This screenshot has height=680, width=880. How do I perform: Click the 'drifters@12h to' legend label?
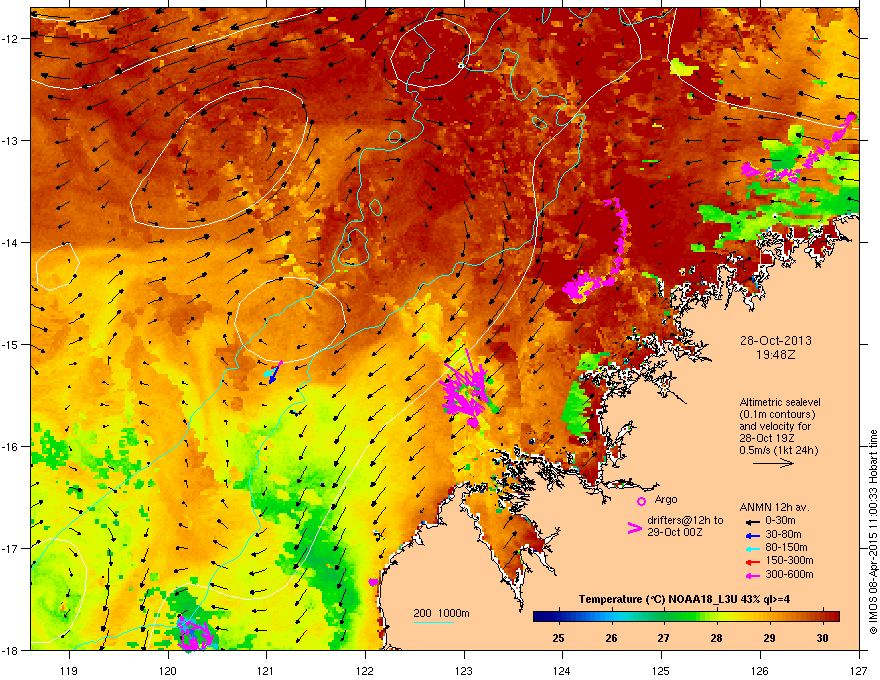coord(685,521)
